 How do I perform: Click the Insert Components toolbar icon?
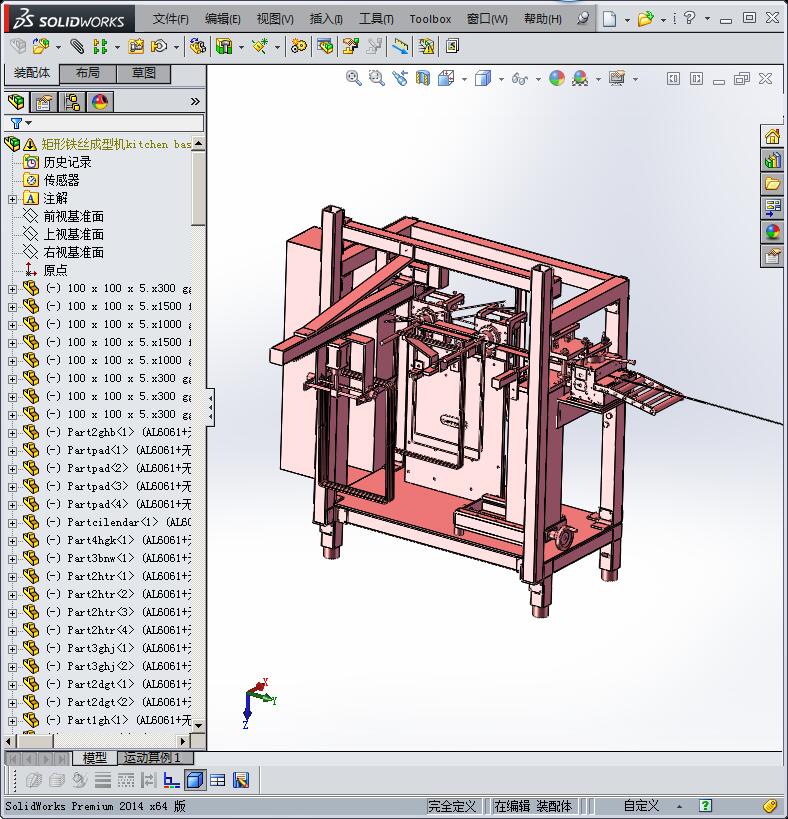(40, 46)
